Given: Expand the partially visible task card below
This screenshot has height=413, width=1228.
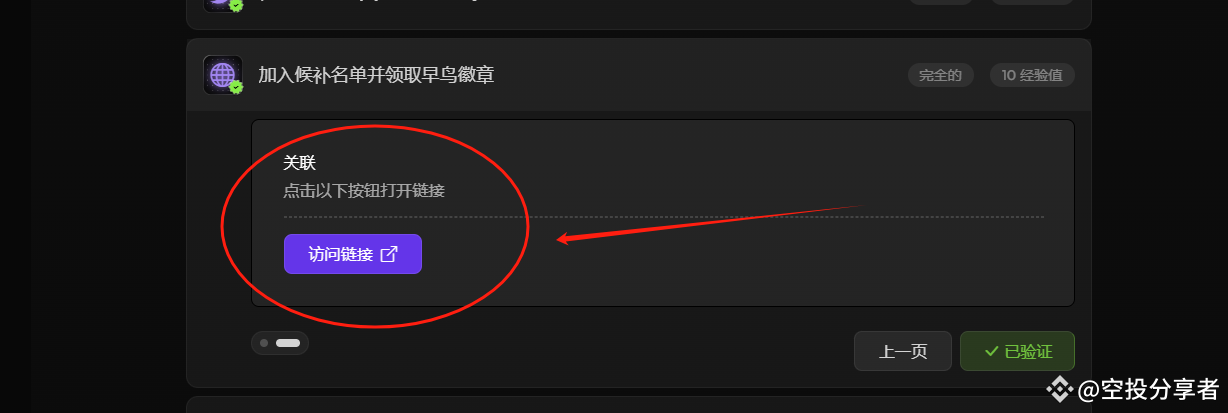Looking at the screenshot, I should [x=638, y=405].
